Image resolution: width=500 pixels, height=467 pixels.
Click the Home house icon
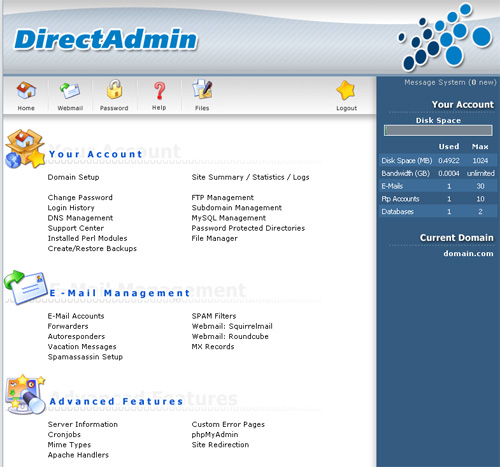[x=26, y=90]
